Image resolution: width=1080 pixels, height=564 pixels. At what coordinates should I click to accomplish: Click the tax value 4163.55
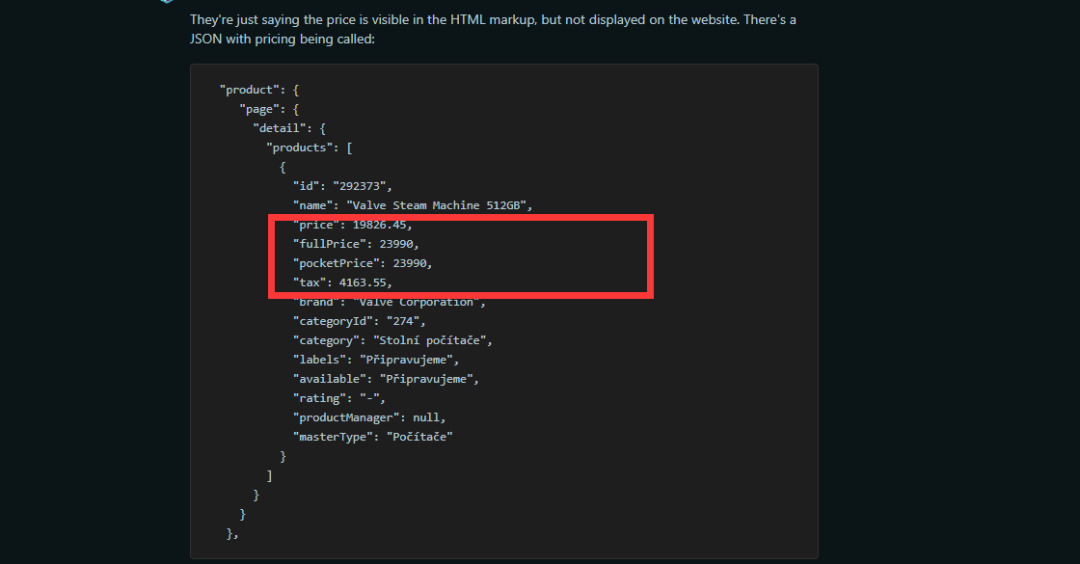364,283
